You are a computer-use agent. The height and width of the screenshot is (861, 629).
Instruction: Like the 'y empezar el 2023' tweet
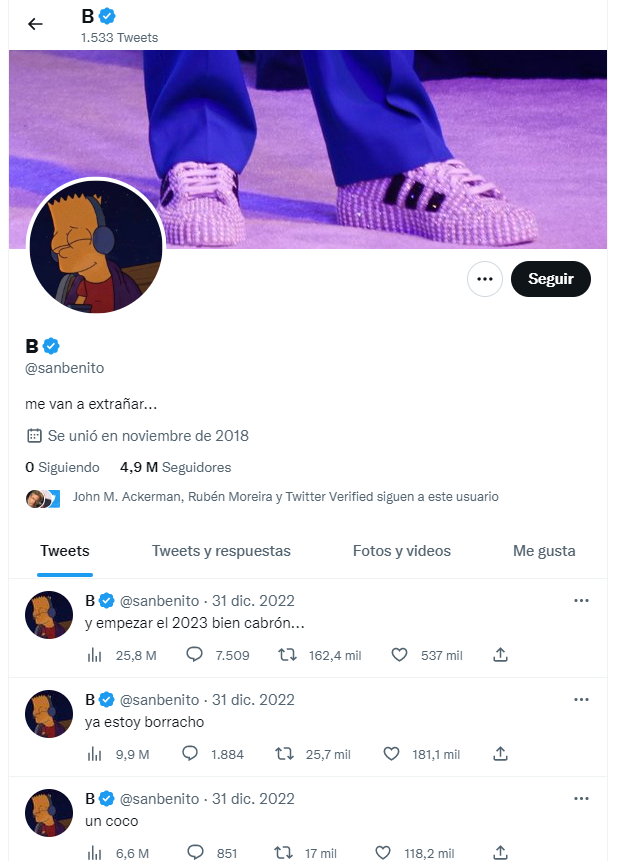400,655
